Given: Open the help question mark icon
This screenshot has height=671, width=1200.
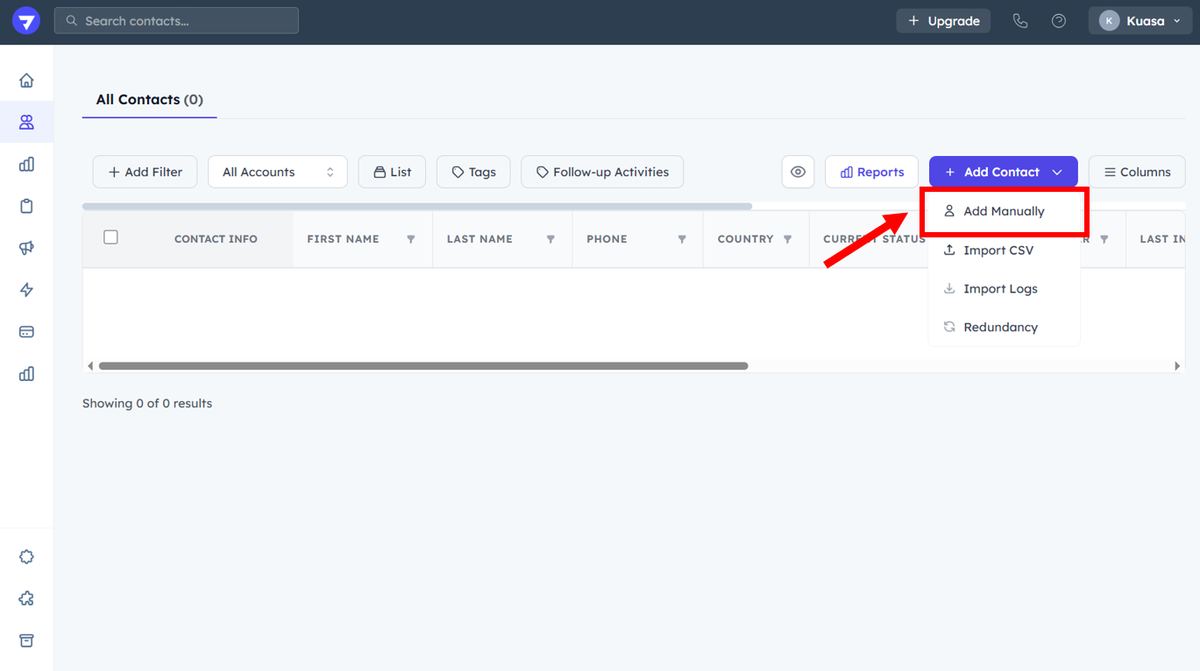Looking at the screenshot, I should (1059, 21).
